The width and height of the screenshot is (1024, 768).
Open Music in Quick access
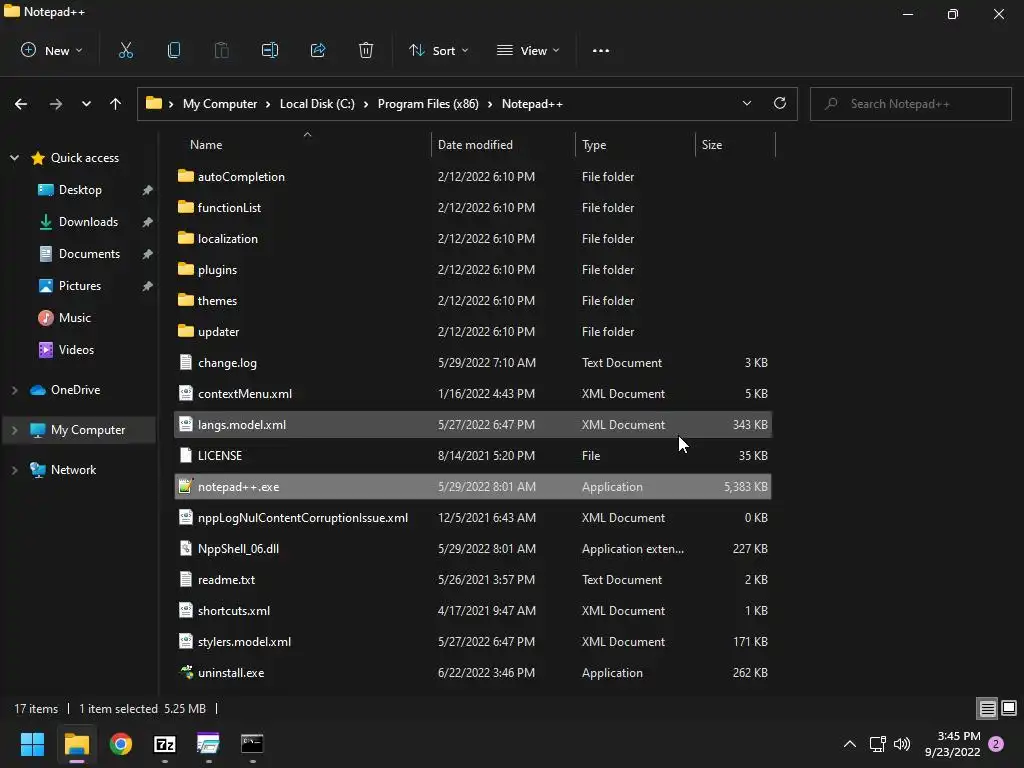click(x=74, y=318)
